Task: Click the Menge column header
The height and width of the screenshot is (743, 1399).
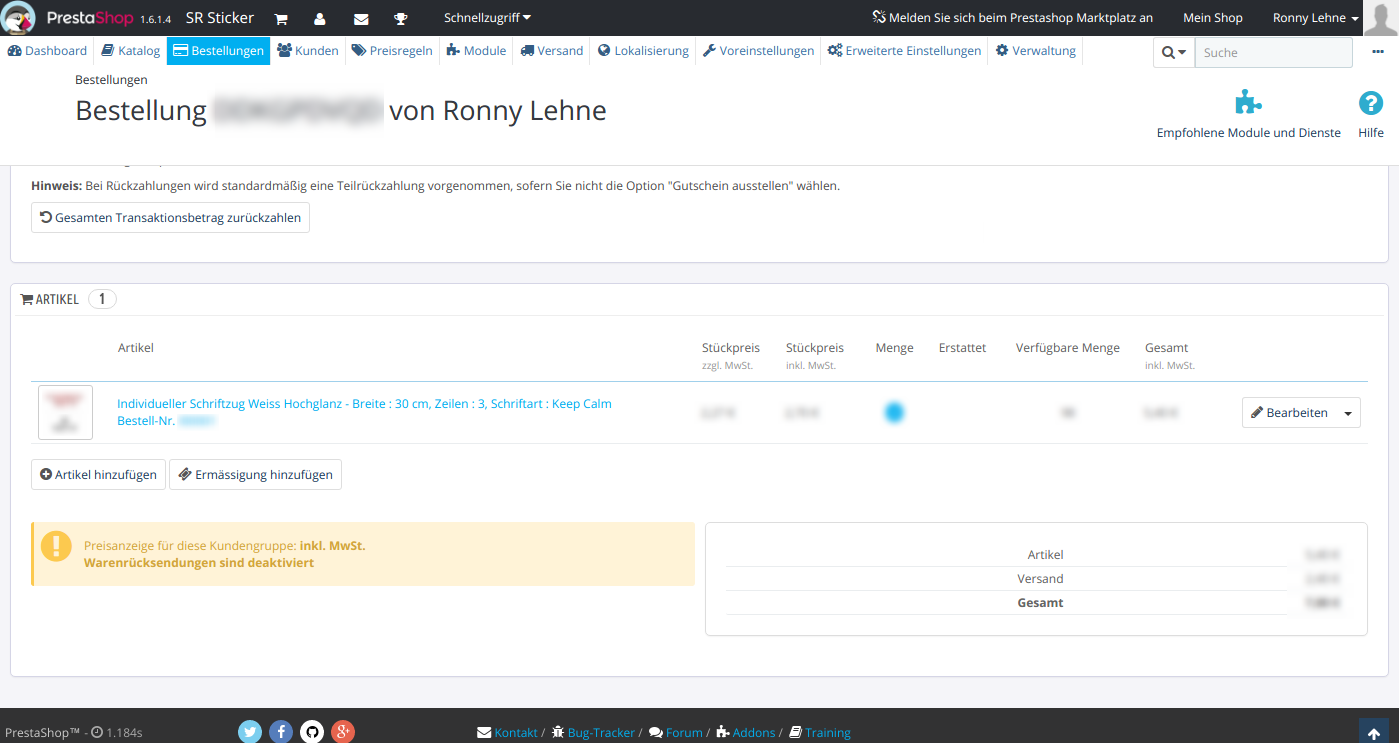Action: 894,348
